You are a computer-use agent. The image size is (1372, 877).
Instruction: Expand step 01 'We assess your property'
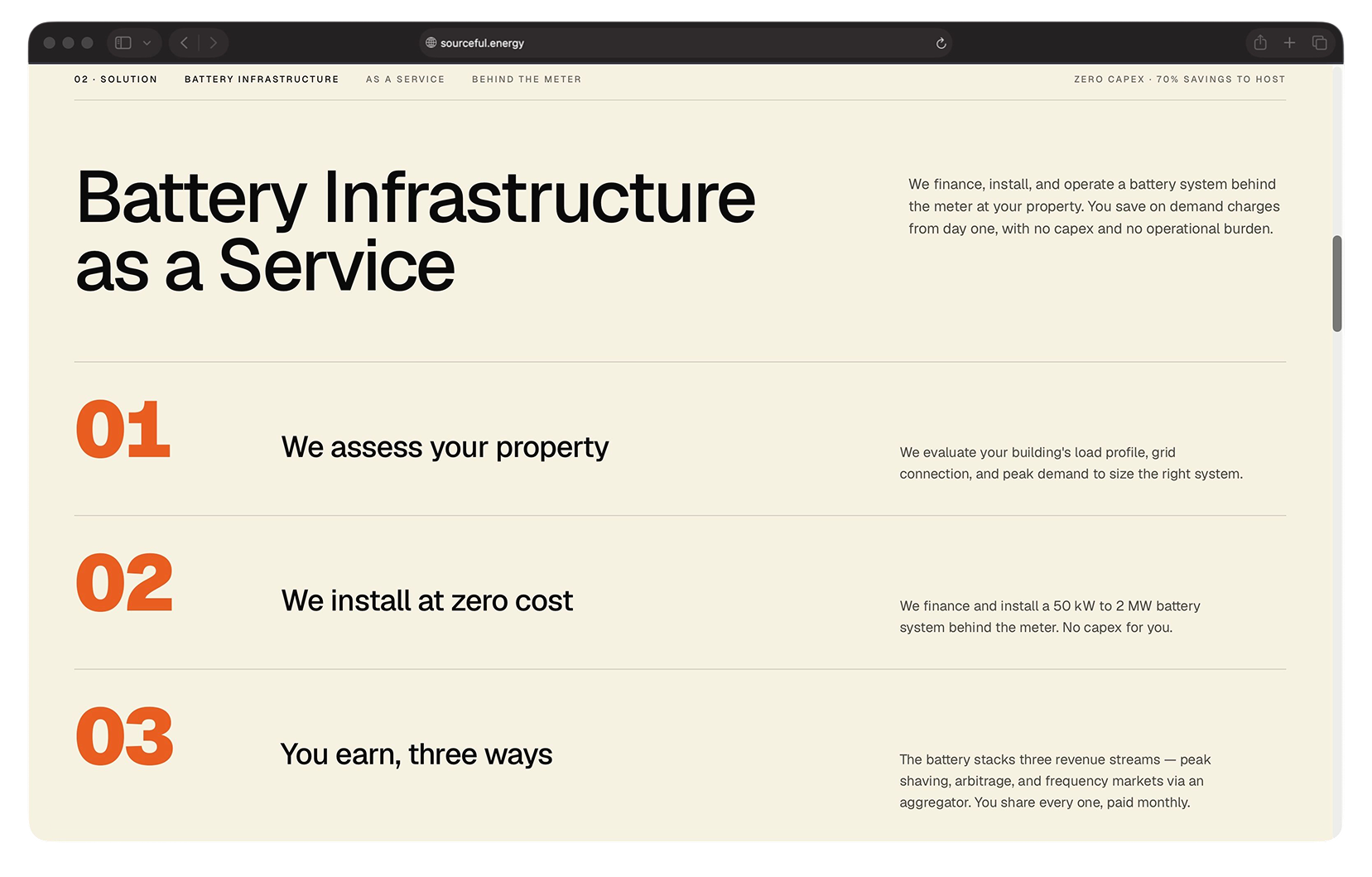point(445,446)
